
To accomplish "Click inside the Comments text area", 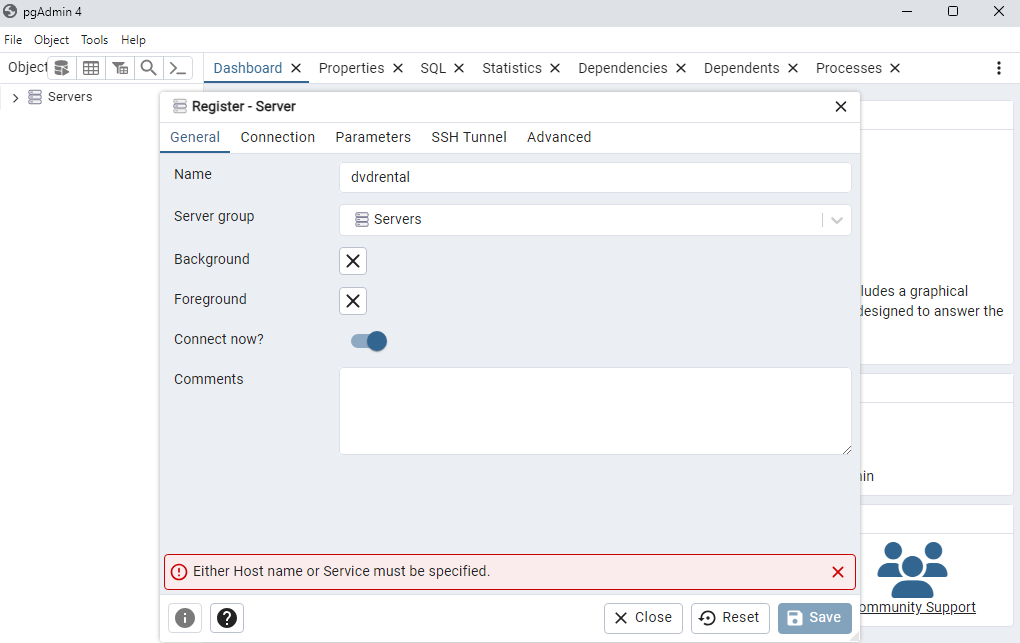I will pos(595,411).
